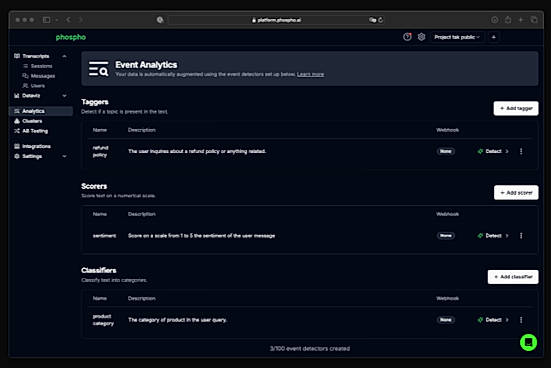Click the Dataviz chart icon

[x=17, y=96]
